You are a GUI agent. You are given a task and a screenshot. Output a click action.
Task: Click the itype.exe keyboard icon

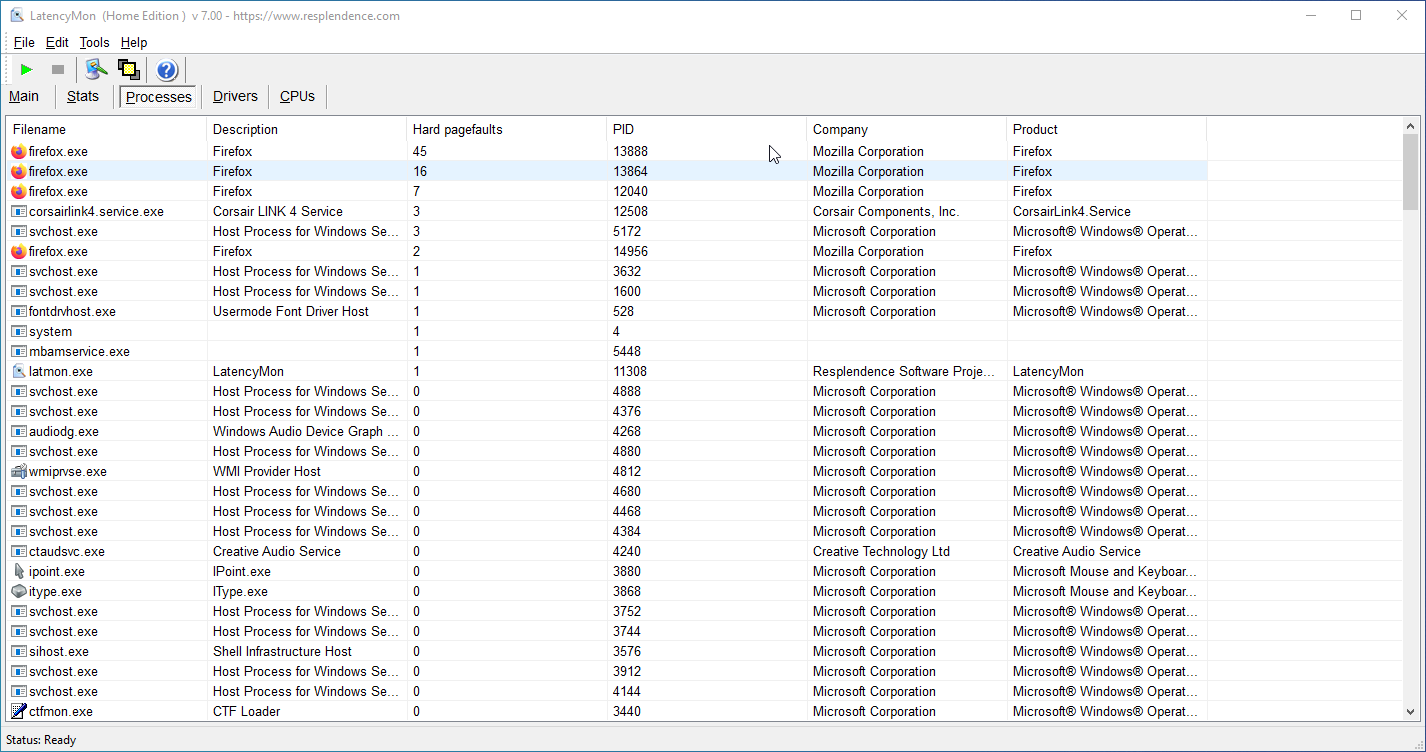point(19,592)
